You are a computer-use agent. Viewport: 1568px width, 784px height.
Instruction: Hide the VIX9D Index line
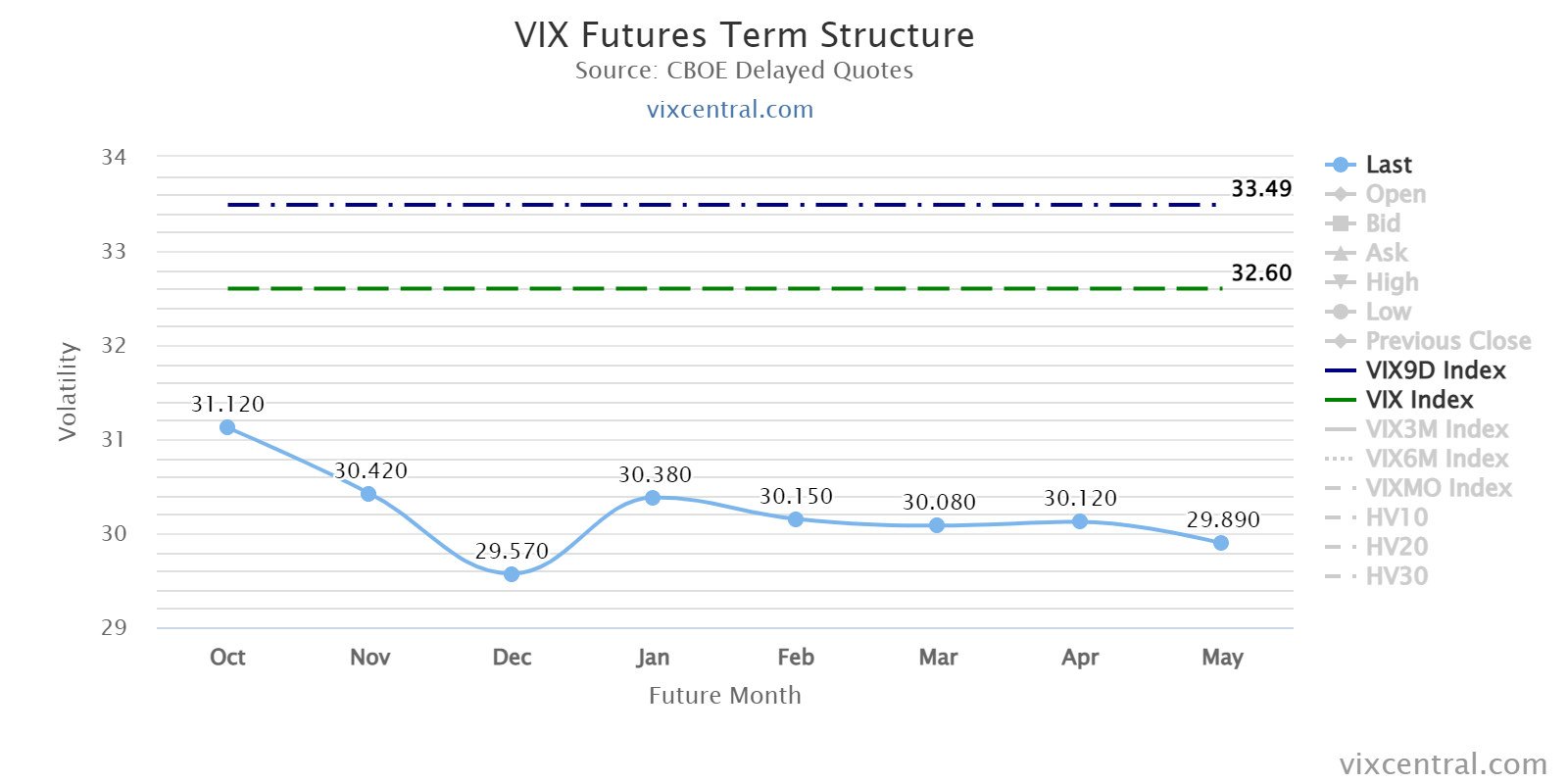[1415, 370]
